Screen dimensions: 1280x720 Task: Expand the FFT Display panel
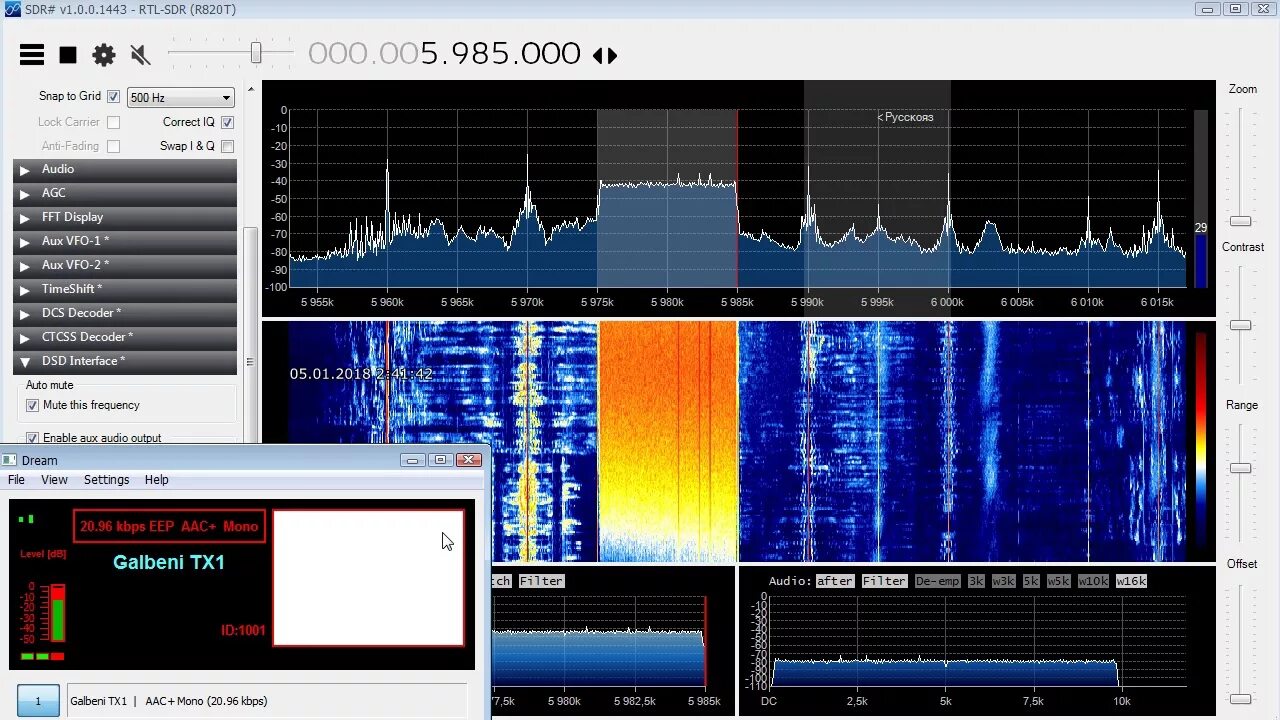(125, 217)
